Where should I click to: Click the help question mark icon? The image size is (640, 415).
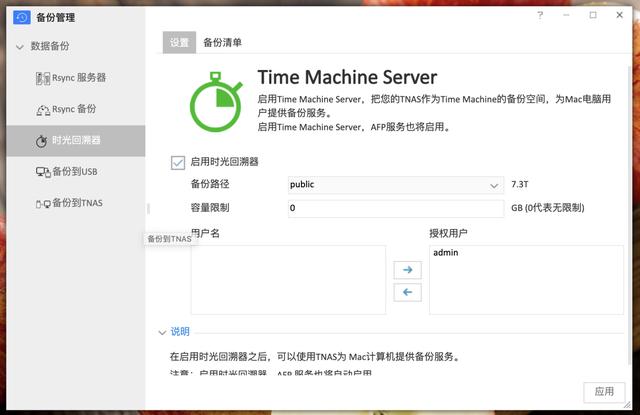pos(540,15)
